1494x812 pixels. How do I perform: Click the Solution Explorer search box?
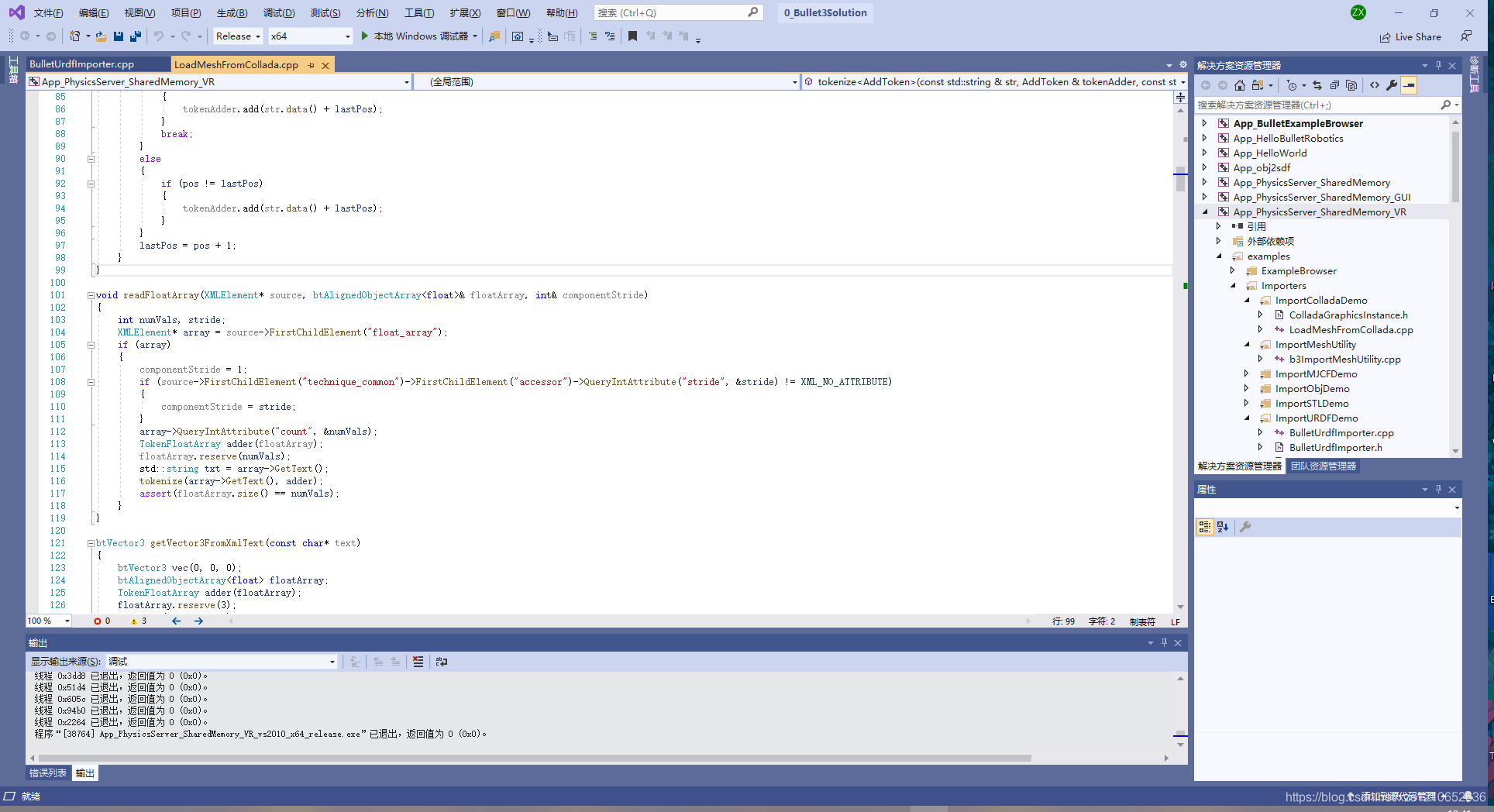click(x=1317, y=105)
